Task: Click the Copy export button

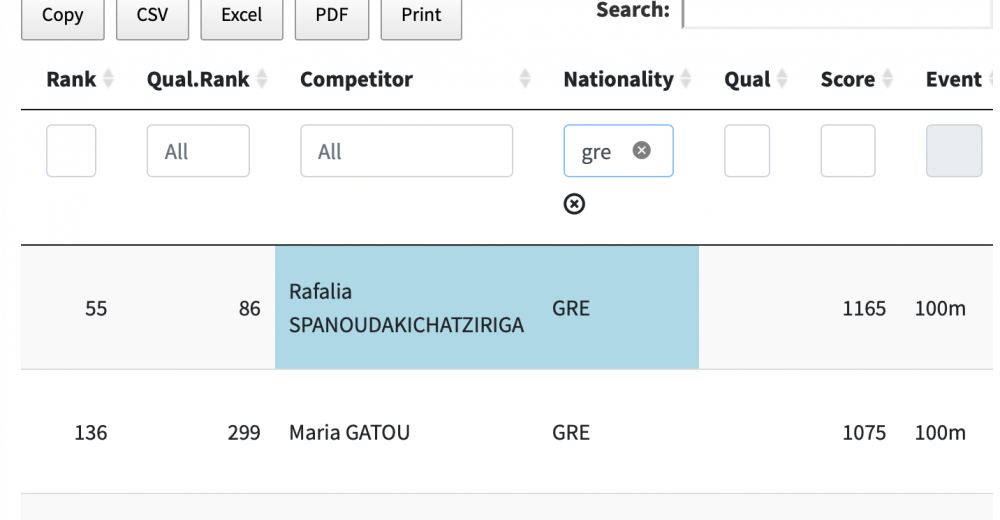Action: (62, 16)
